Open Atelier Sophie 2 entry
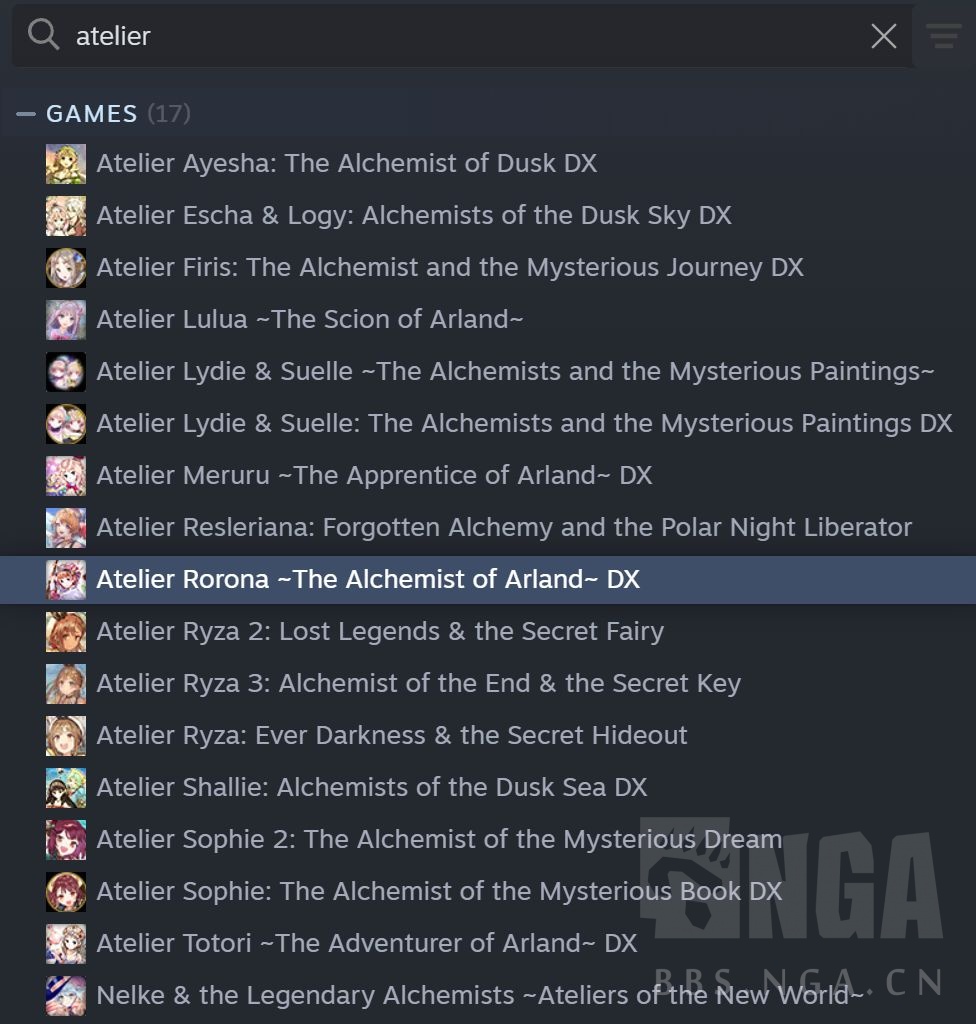 [x=488, y=840]
